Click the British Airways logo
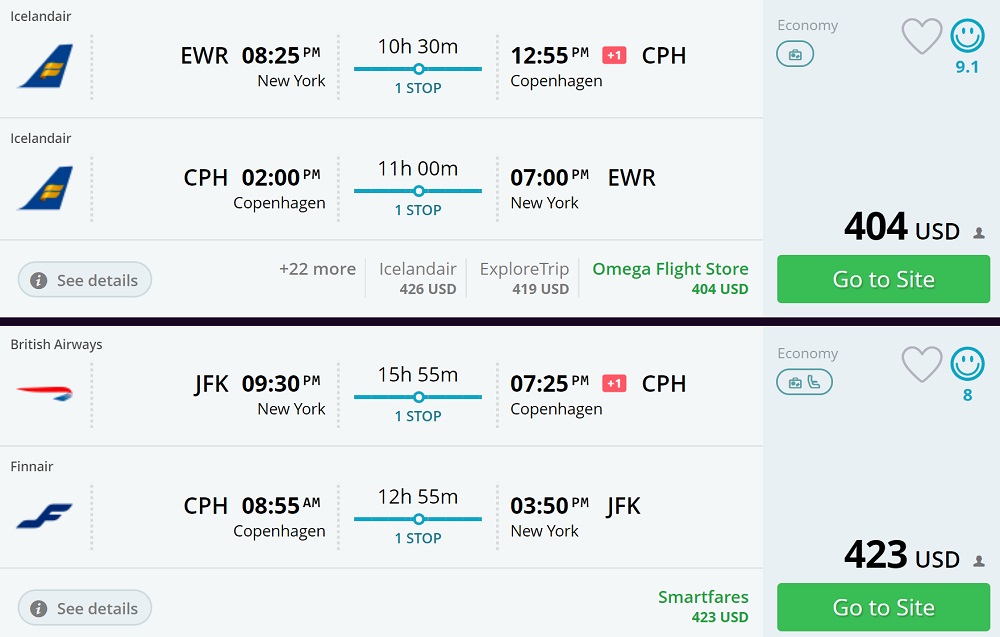The height and width of the screenshot is (637, 1000). click(x=45, y=392)
